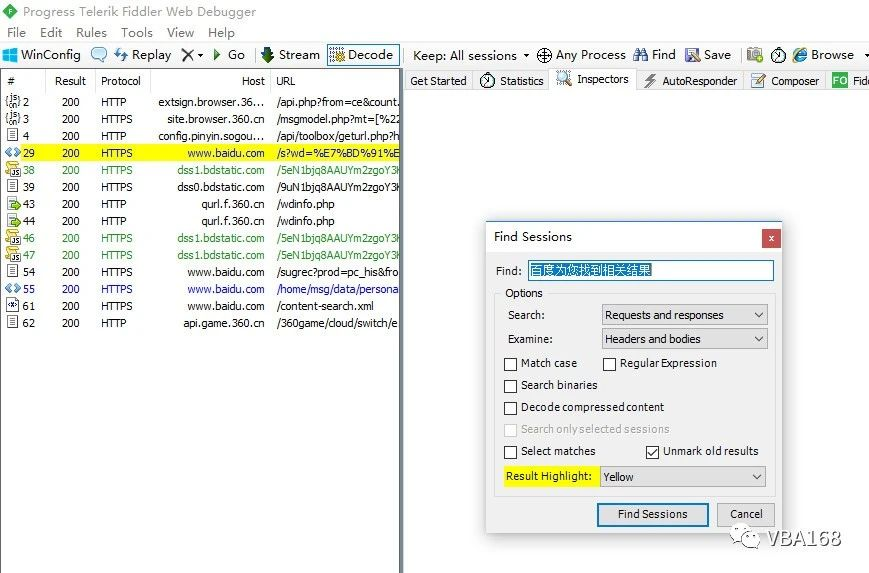Open the Tools menu
The image size is (869, 573).
coord(136,33)
